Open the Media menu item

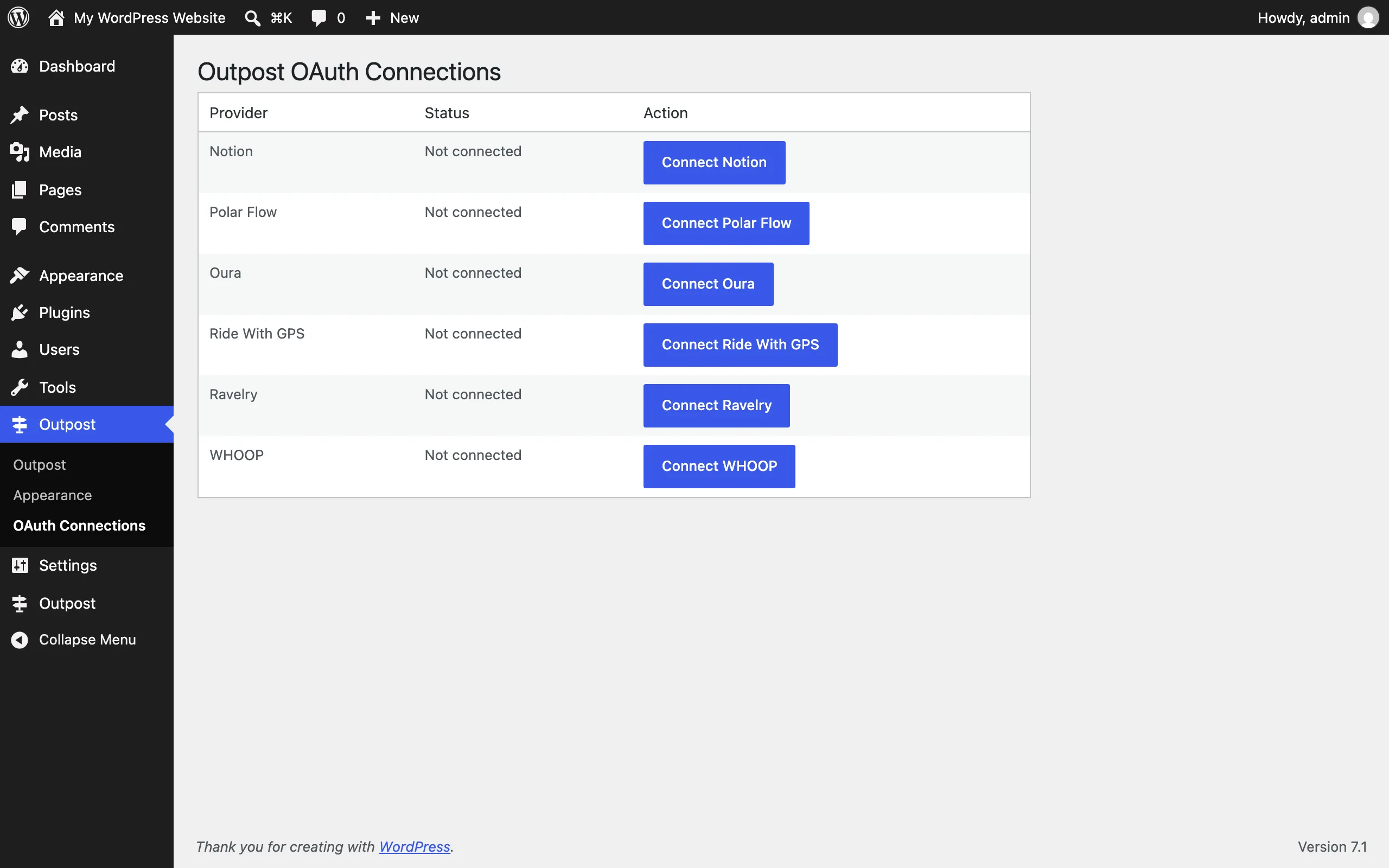(x=87, y=152)
